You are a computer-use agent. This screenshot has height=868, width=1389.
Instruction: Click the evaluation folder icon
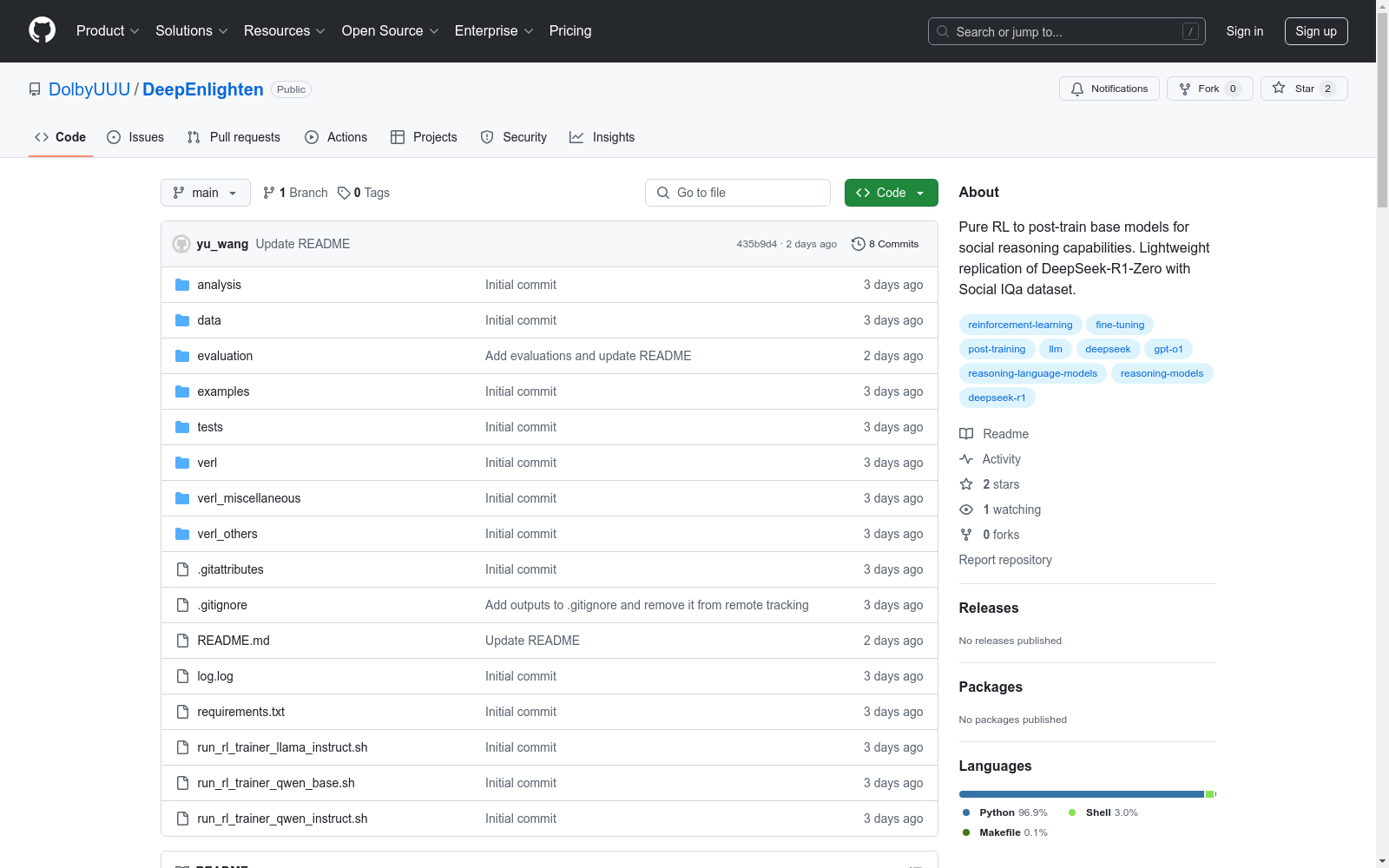click(182, 356)
